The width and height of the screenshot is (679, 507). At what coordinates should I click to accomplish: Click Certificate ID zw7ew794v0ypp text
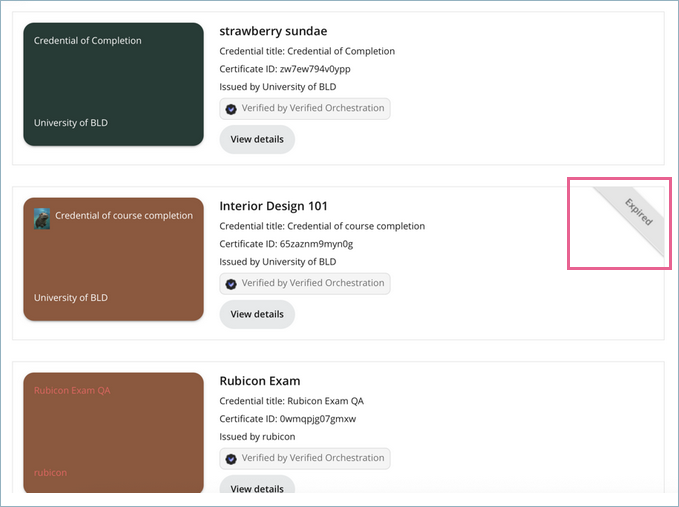coord(285,69)
